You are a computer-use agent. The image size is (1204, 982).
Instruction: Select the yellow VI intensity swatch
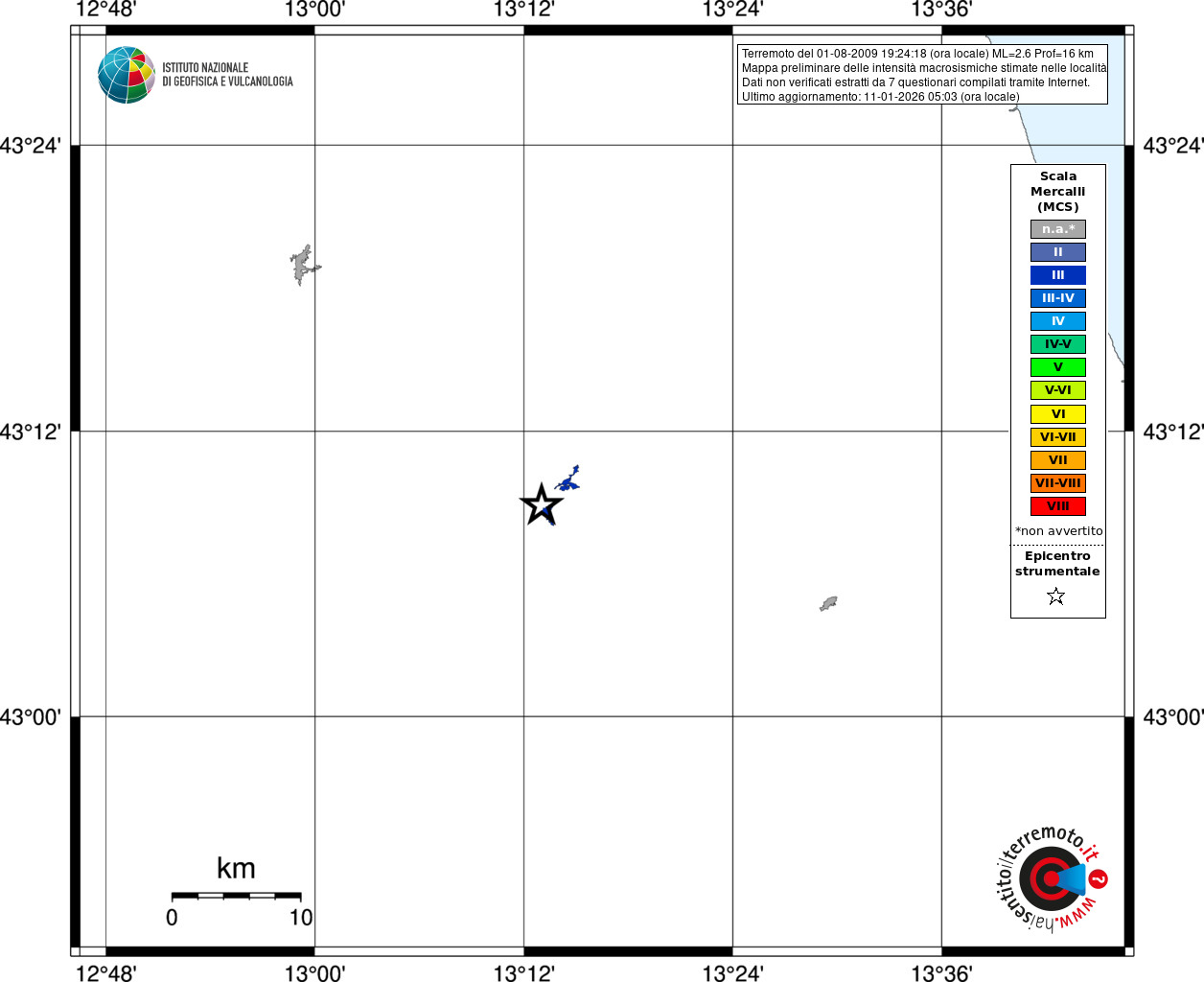click(x=1058, y=414)
